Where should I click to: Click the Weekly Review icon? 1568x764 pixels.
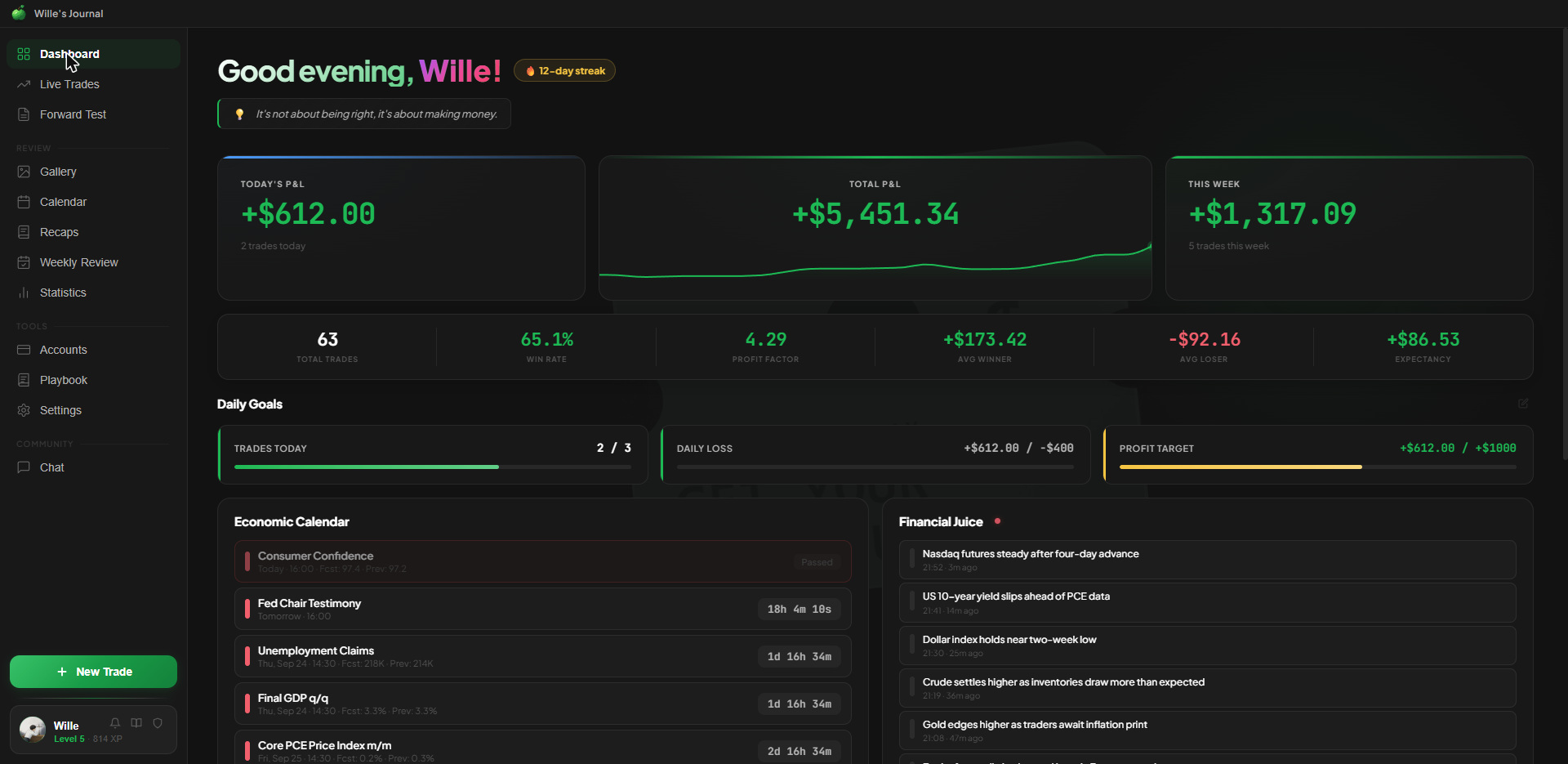tap(24, 262)
